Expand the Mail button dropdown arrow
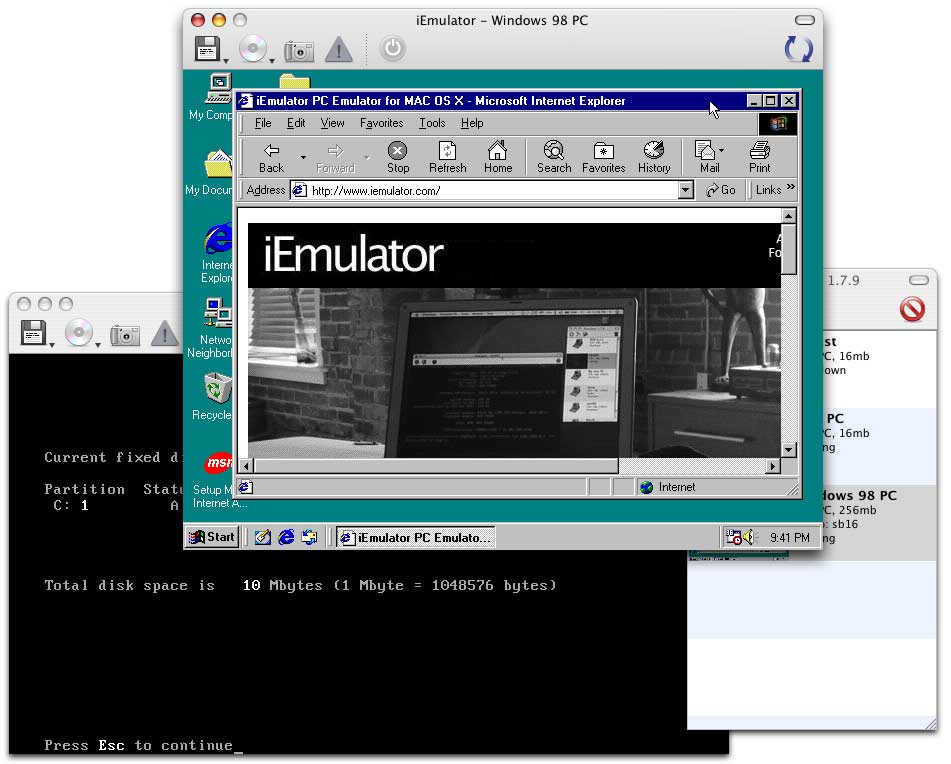Screen dimensions: 951x764 point(721,150)
